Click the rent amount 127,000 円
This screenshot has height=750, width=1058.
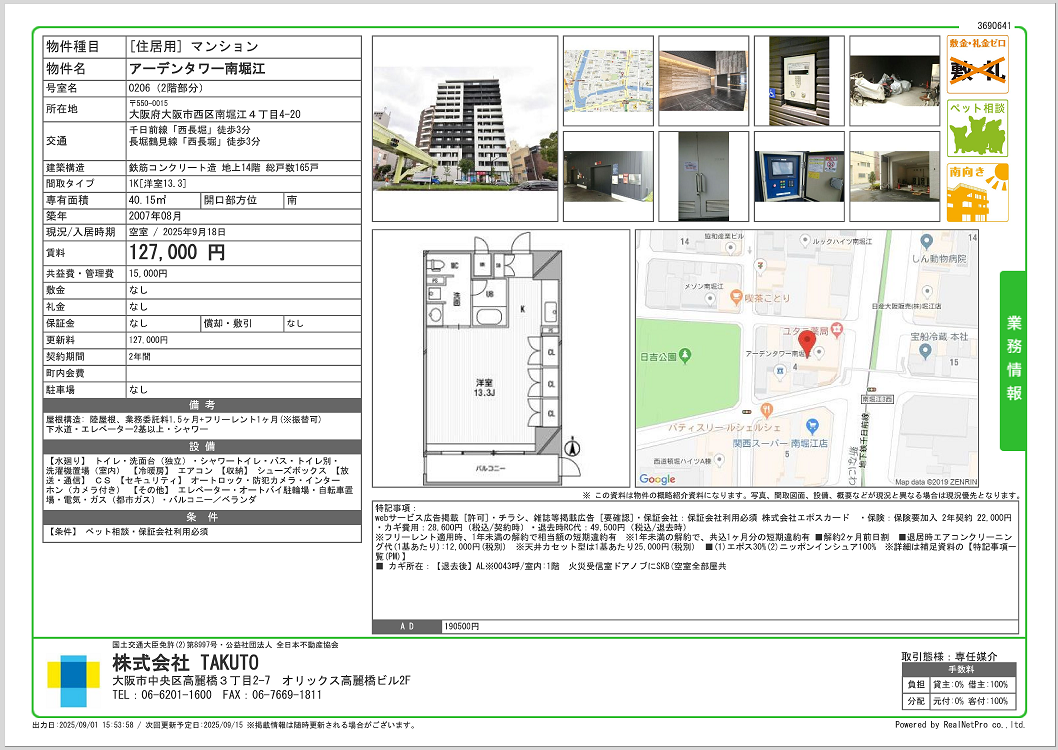pos(176,253)
